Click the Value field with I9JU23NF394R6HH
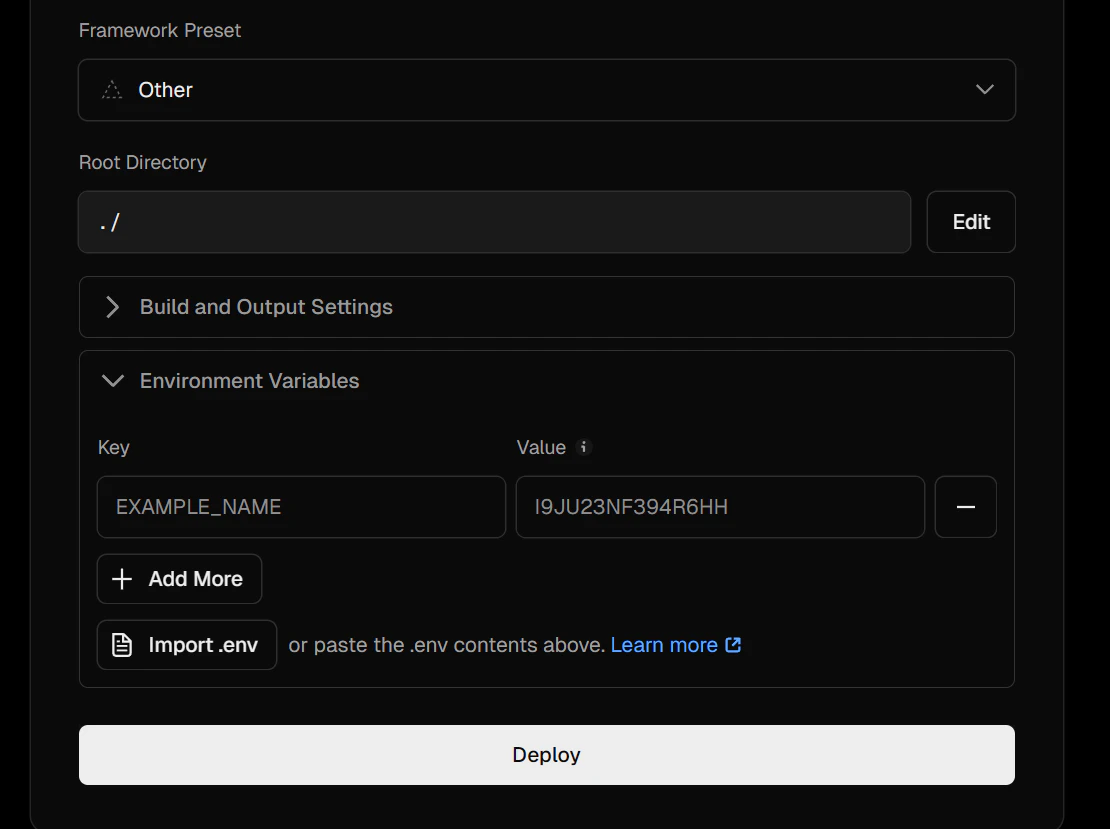1110x829 pixels. click(x=720, y=507)
